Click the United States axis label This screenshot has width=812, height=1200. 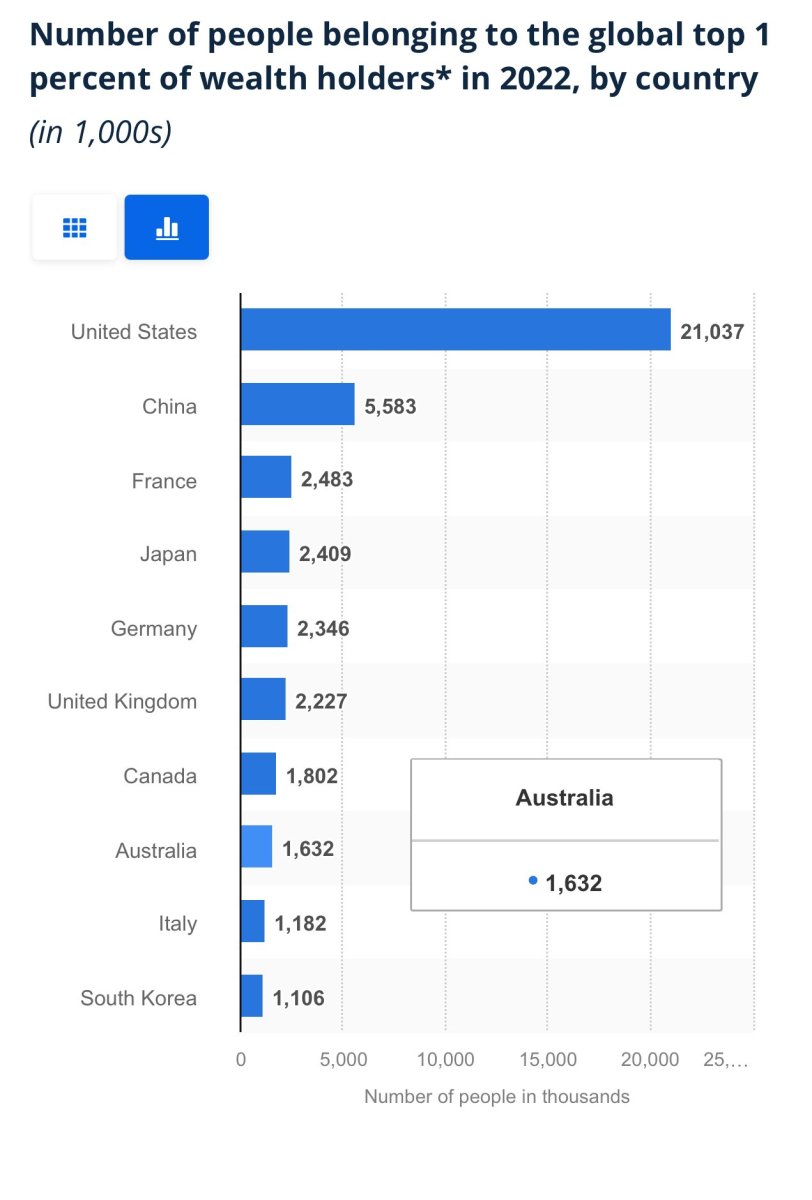click(134, 332)
